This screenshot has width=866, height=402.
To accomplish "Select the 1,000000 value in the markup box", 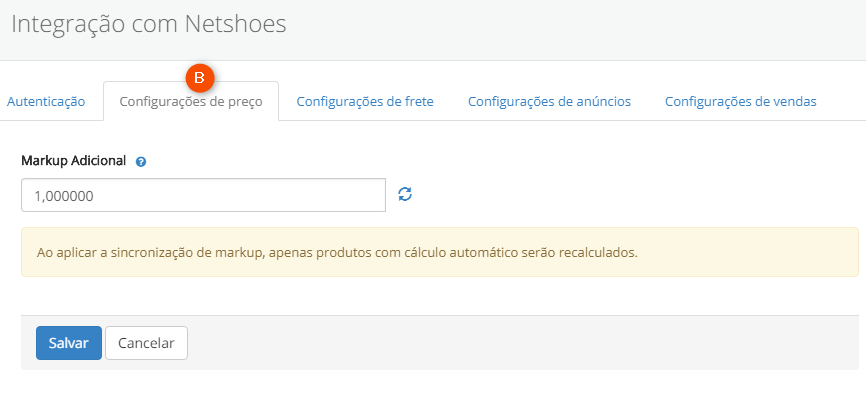I will (x=64, y=195).
